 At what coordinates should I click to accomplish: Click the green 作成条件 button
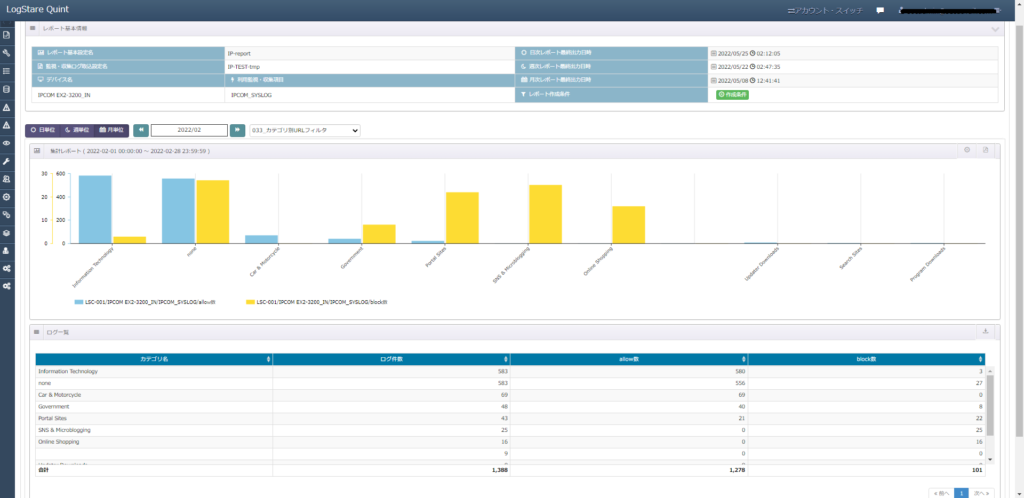pyautogui.click(x=732, y=95)
